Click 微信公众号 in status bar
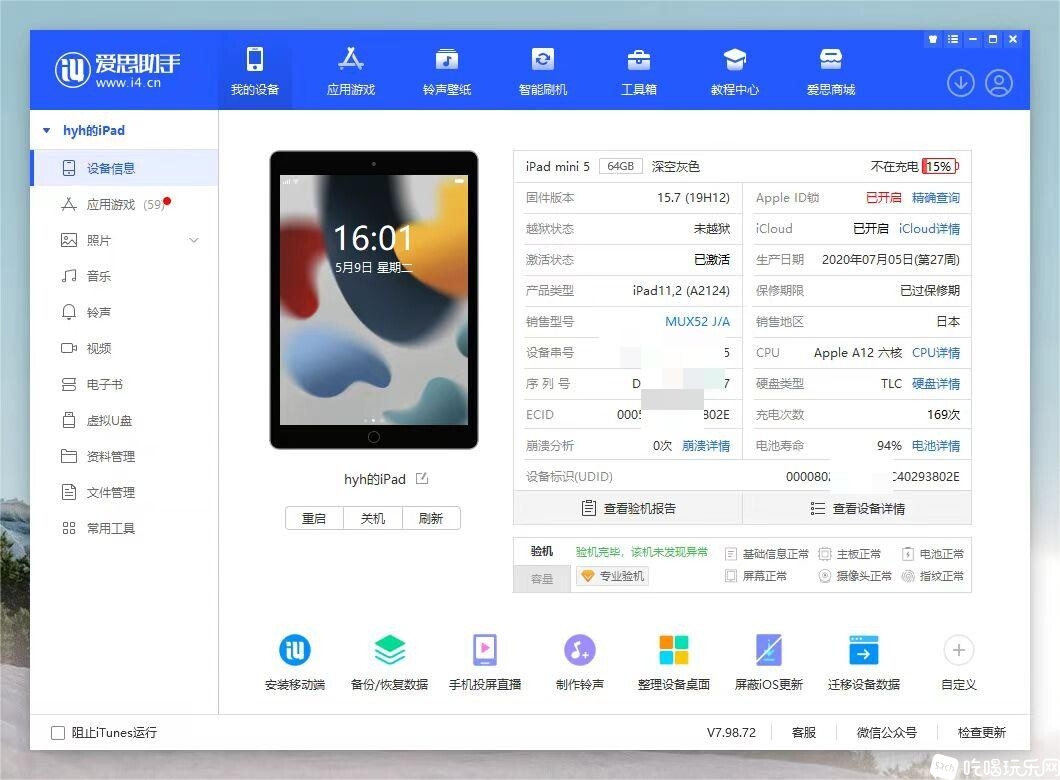1060x780 pixels. [887, 733]
